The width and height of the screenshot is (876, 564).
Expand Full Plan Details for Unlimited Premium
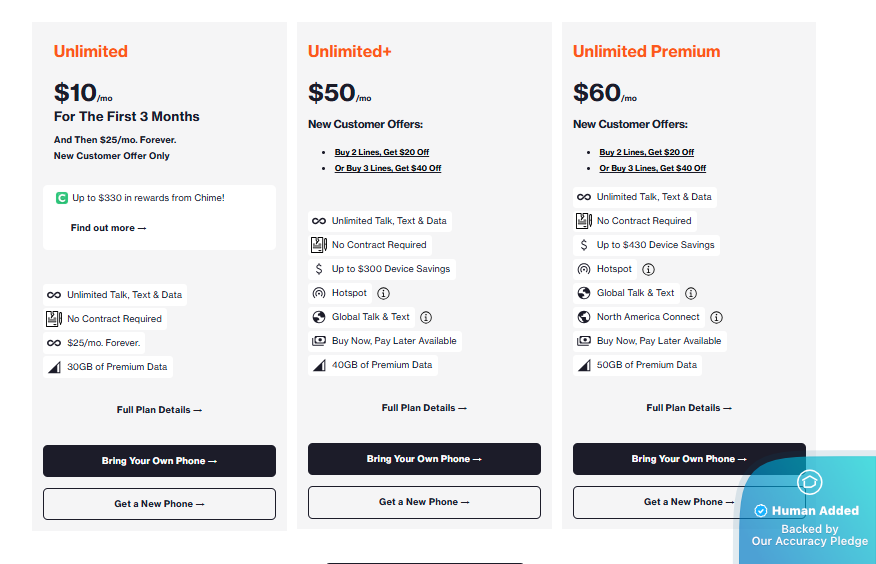[x=689, y=408]
